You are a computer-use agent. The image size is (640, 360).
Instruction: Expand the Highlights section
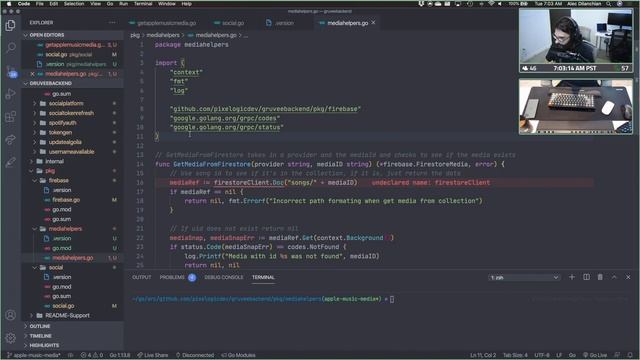pyautogui.click(x=44, y=345)
